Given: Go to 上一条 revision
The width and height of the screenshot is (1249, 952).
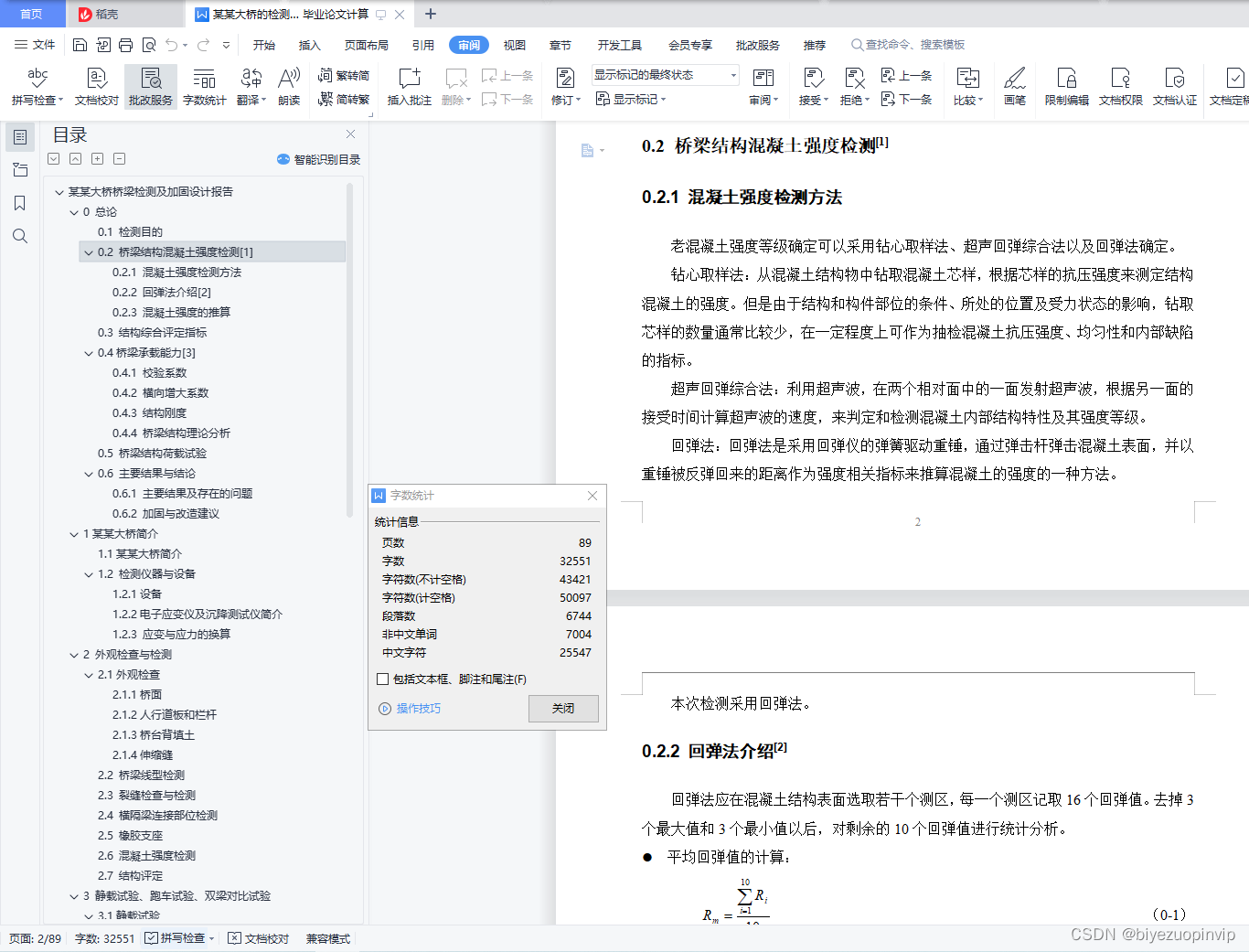Looking at the screenshot, I should (x=906, y=75).
